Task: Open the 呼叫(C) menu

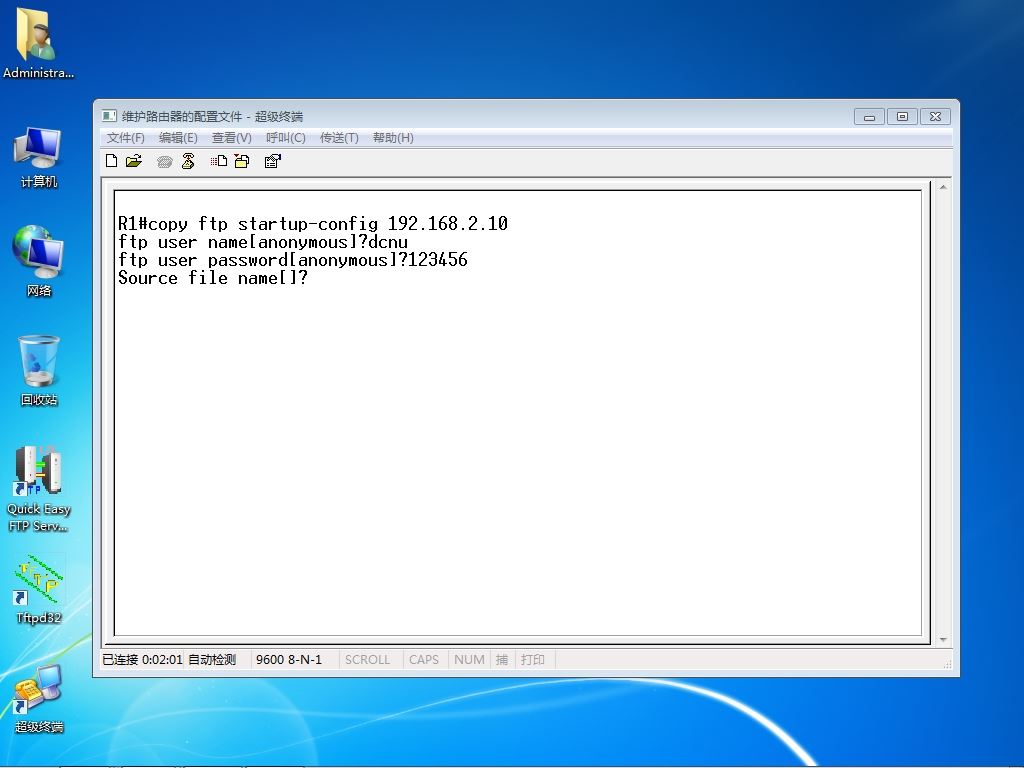Action: click(x=285, y=138)
